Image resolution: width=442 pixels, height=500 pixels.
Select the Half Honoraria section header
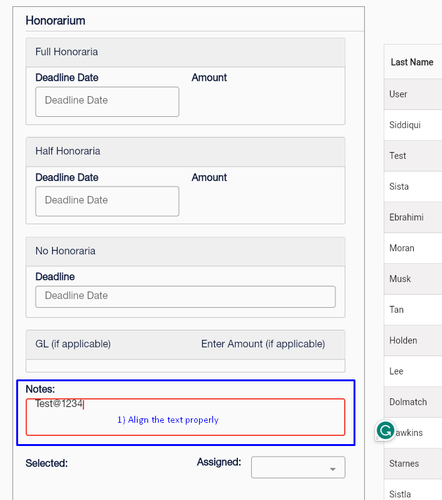(x=185, y=152)
